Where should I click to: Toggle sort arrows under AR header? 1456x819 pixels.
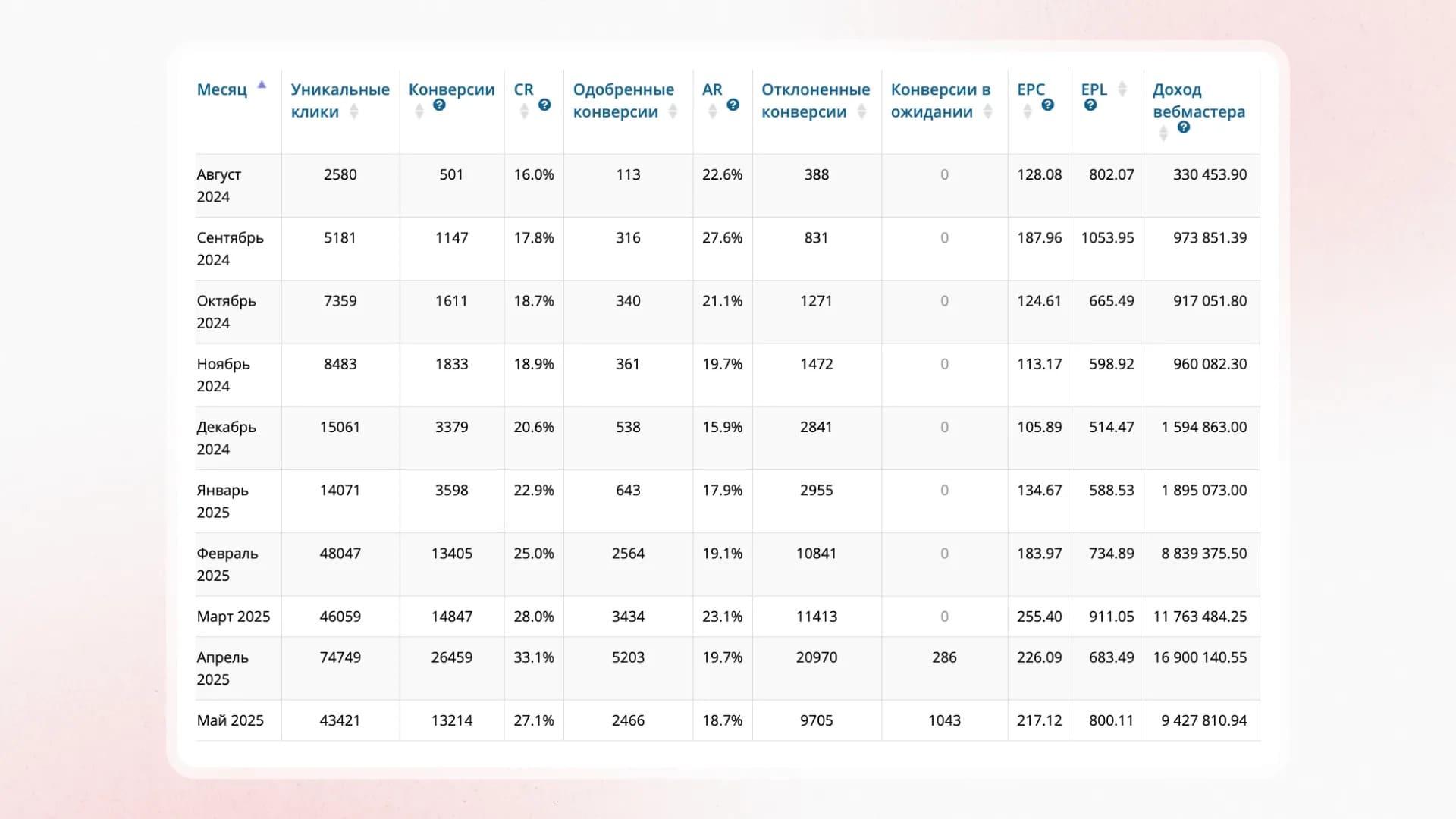(712, 112)
